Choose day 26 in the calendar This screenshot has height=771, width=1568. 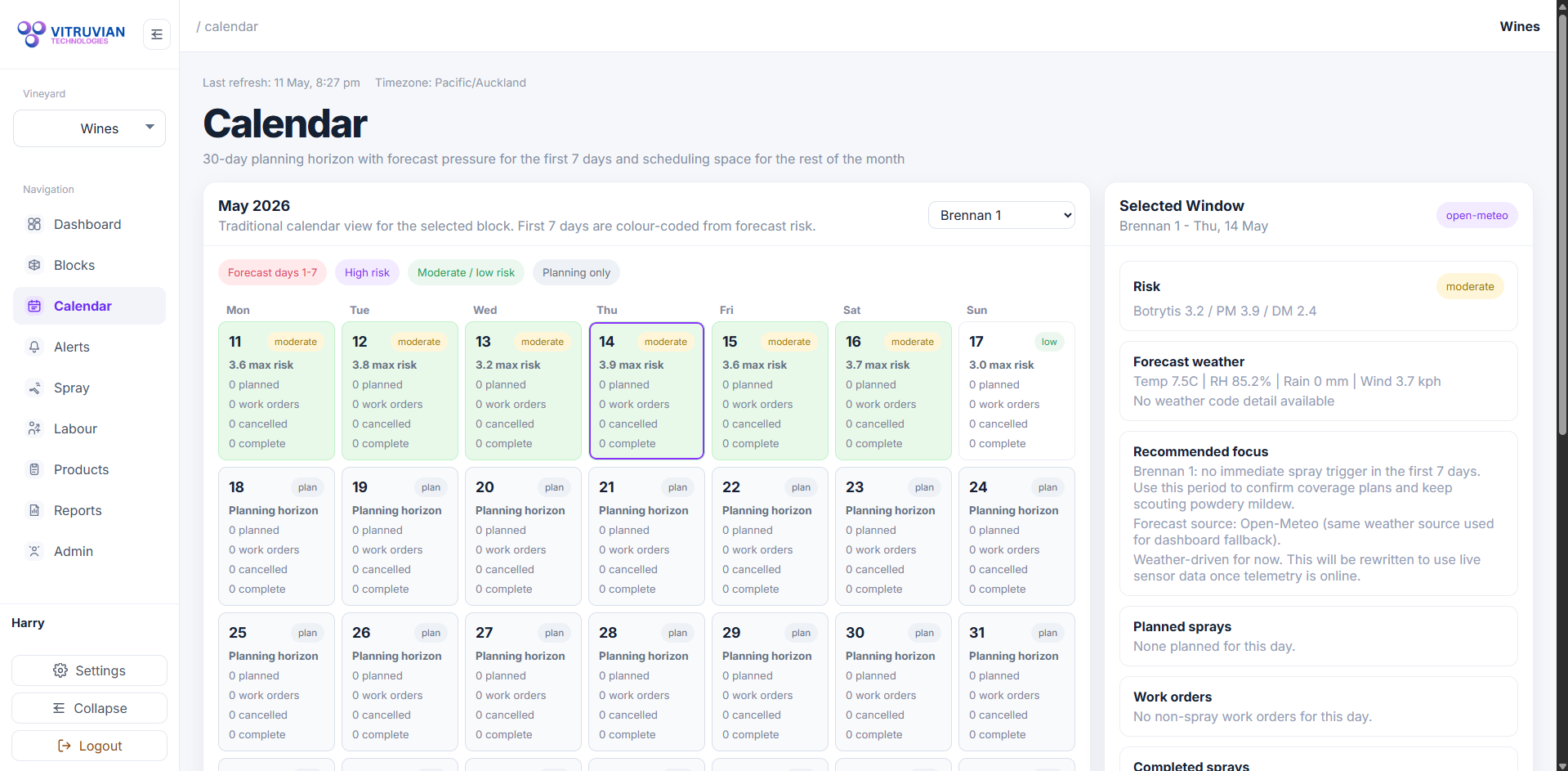400,682
